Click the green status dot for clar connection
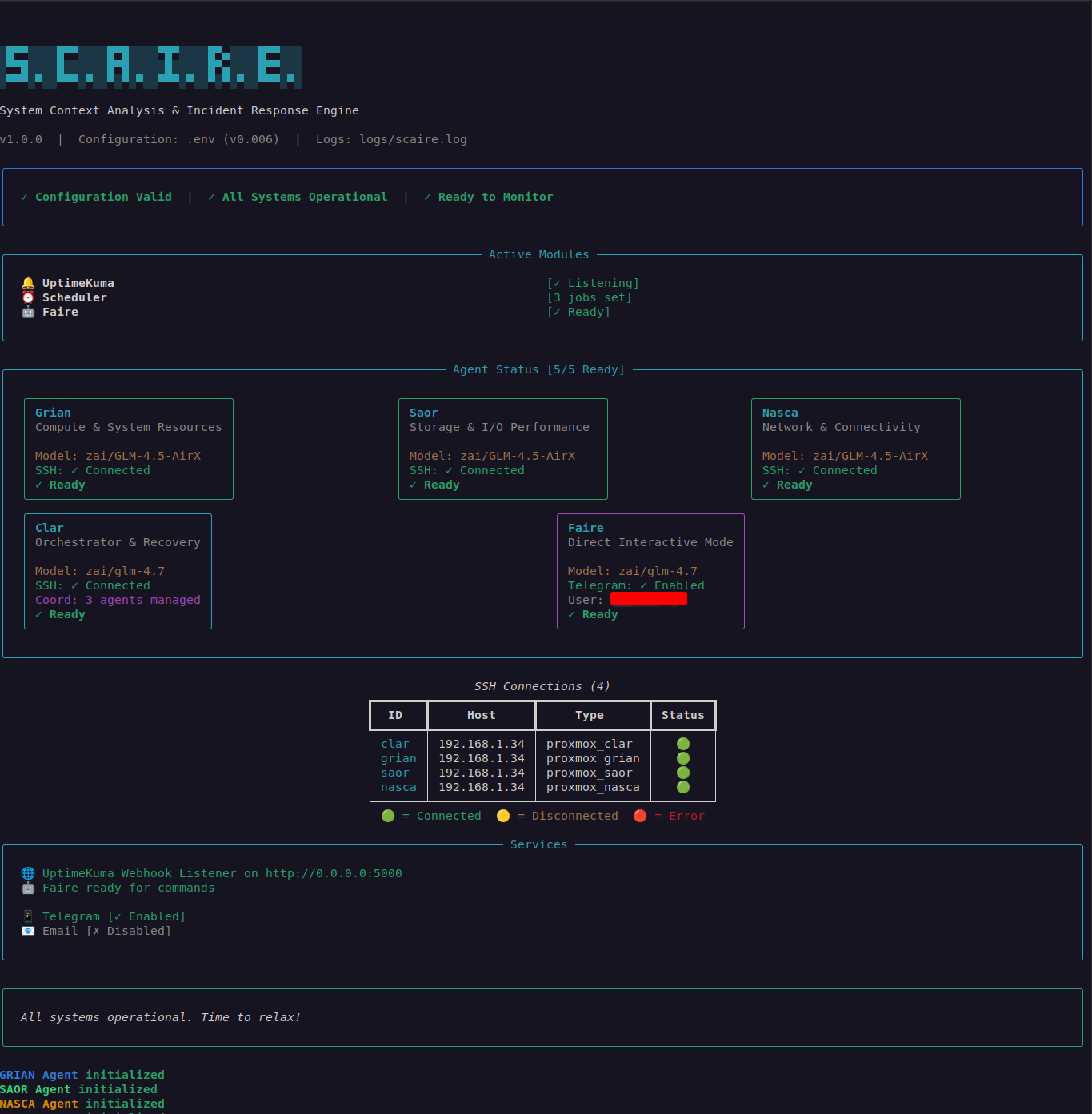 (x=682, y=743)
